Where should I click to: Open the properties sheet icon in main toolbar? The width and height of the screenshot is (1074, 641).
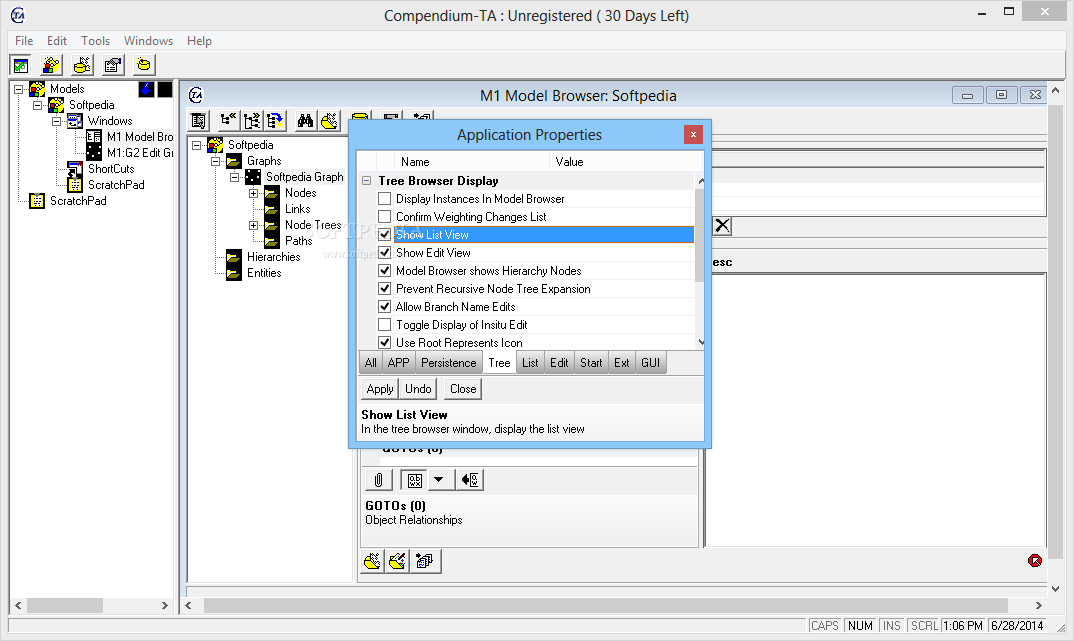(113, 65)
